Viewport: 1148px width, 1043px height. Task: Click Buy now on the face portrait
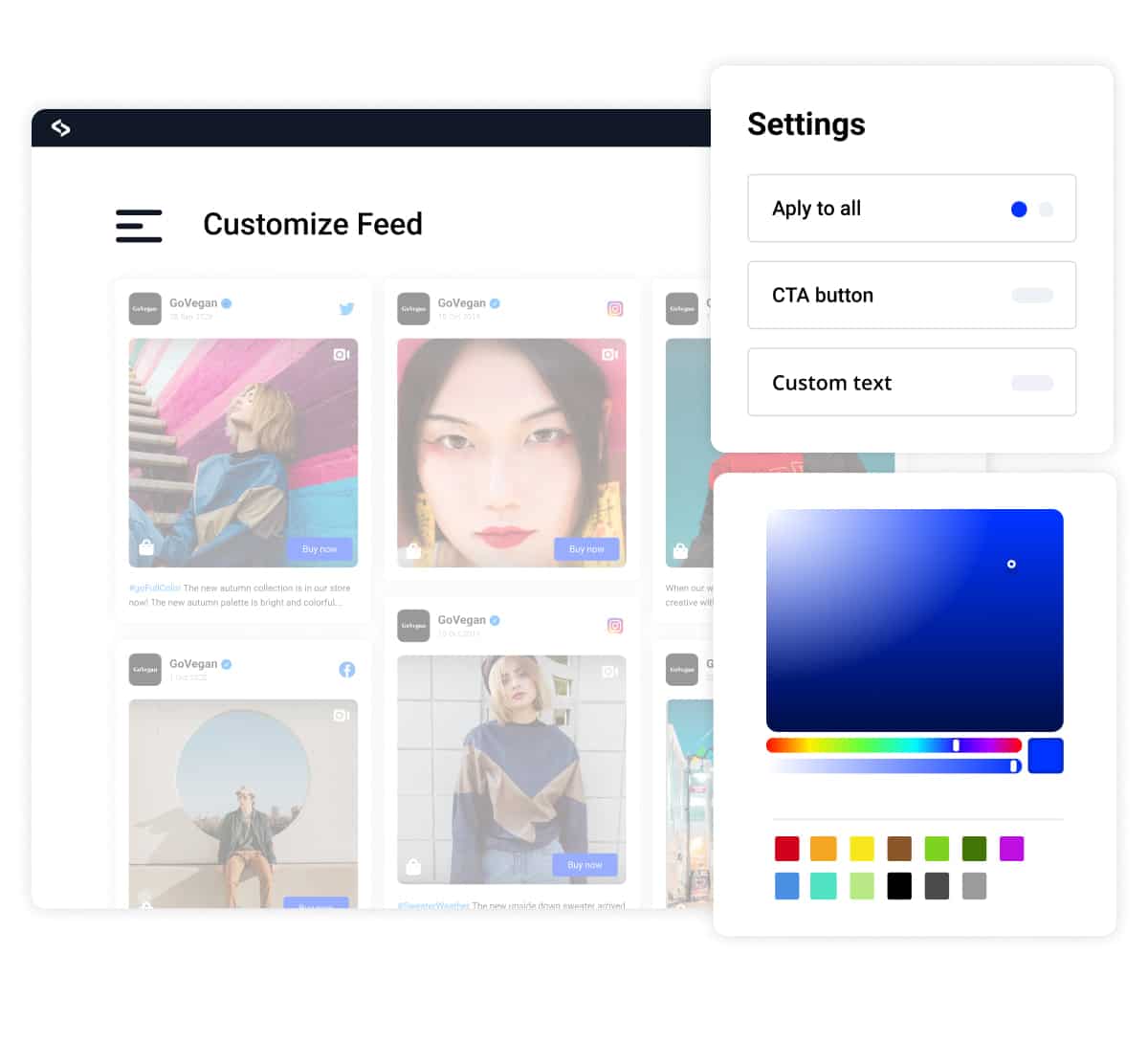pyautogui.click(x=586, y=549)
